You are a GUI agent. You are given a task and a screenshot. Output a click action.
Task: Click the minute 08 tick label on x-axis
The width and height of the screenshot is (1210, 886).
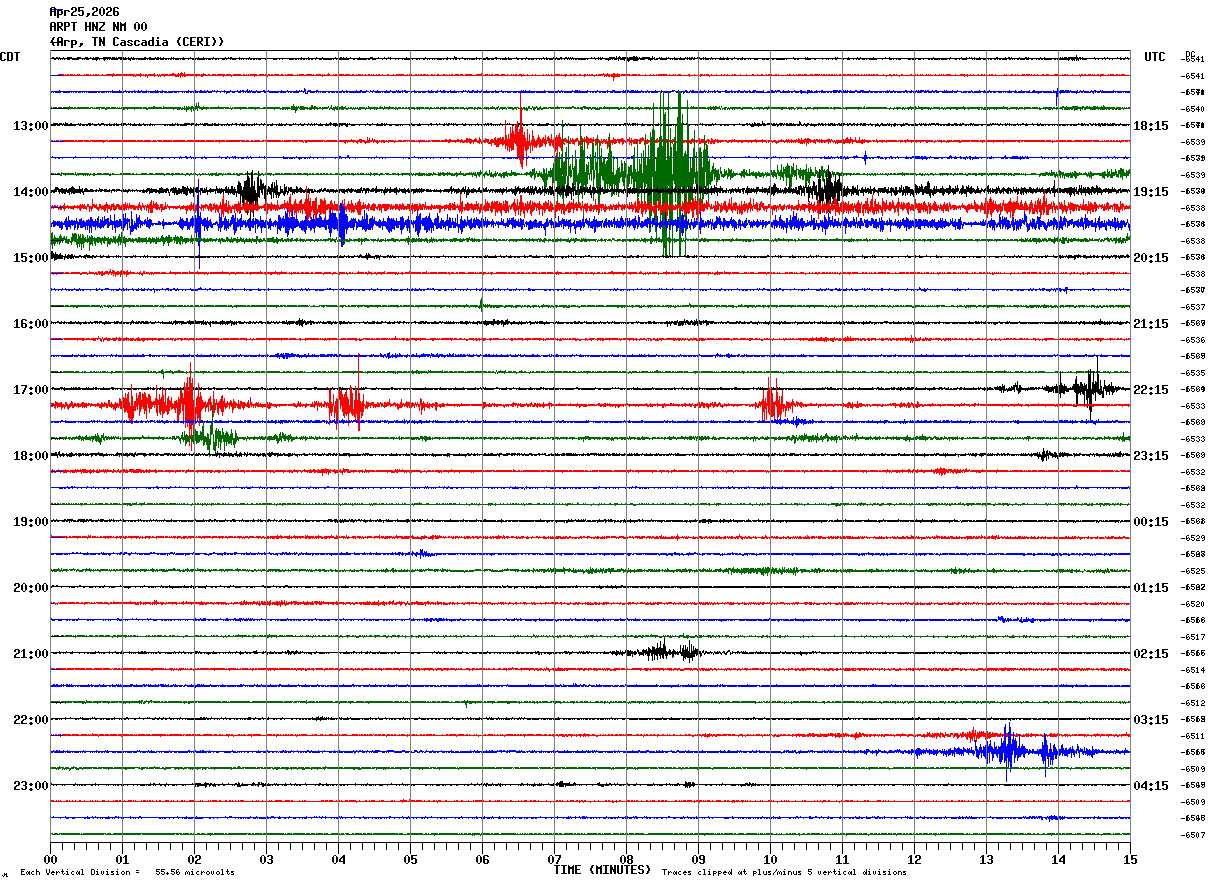[x=626, y=859]
